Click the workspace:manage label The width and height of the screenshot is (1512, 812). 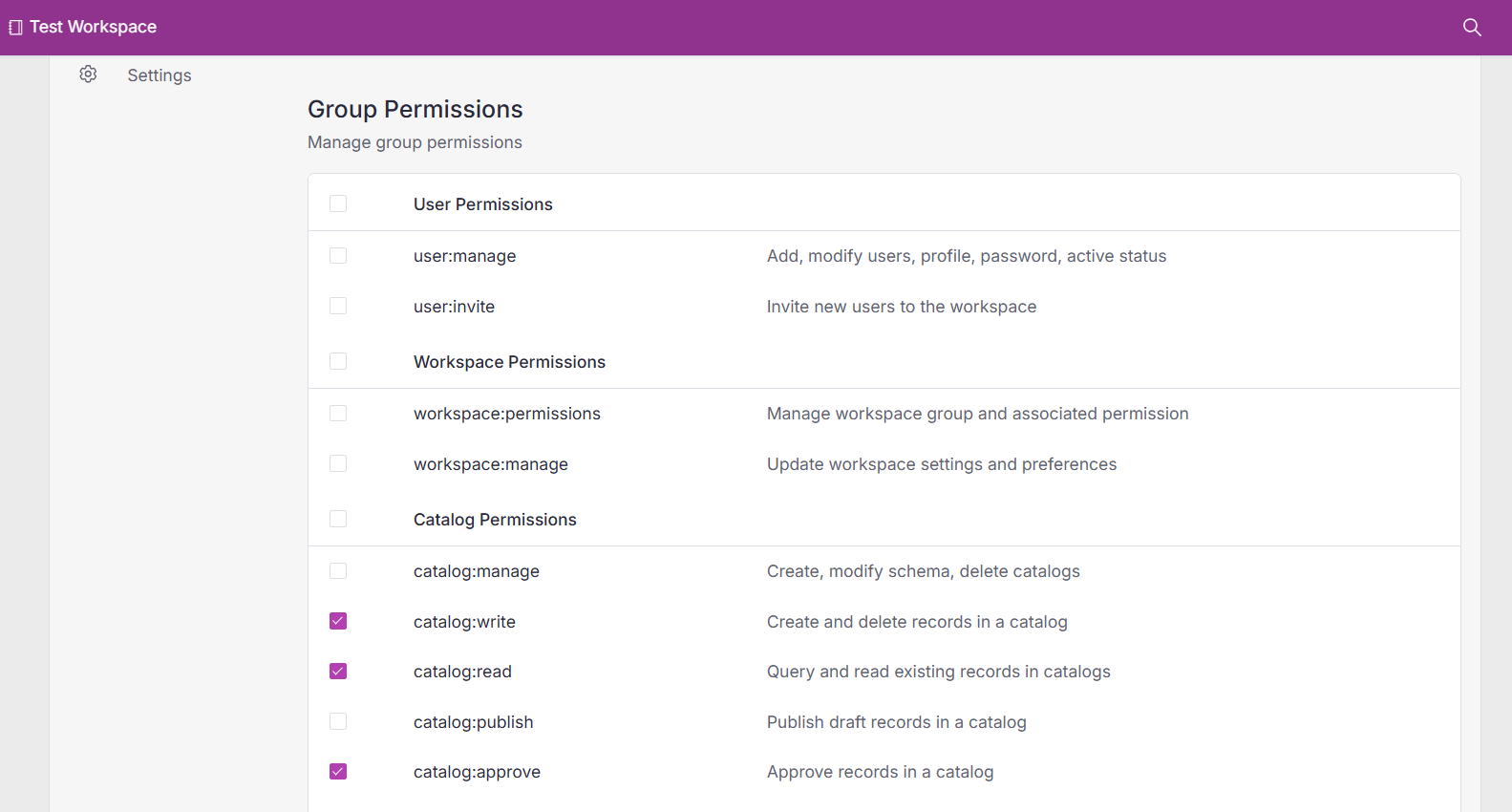491,464
